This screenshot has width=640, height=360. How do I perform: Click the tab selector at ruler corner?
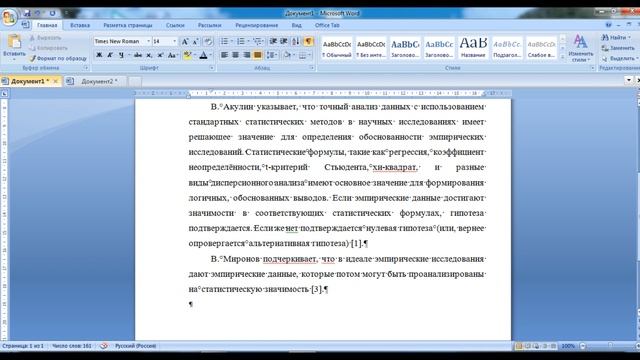tap(4, 94)
